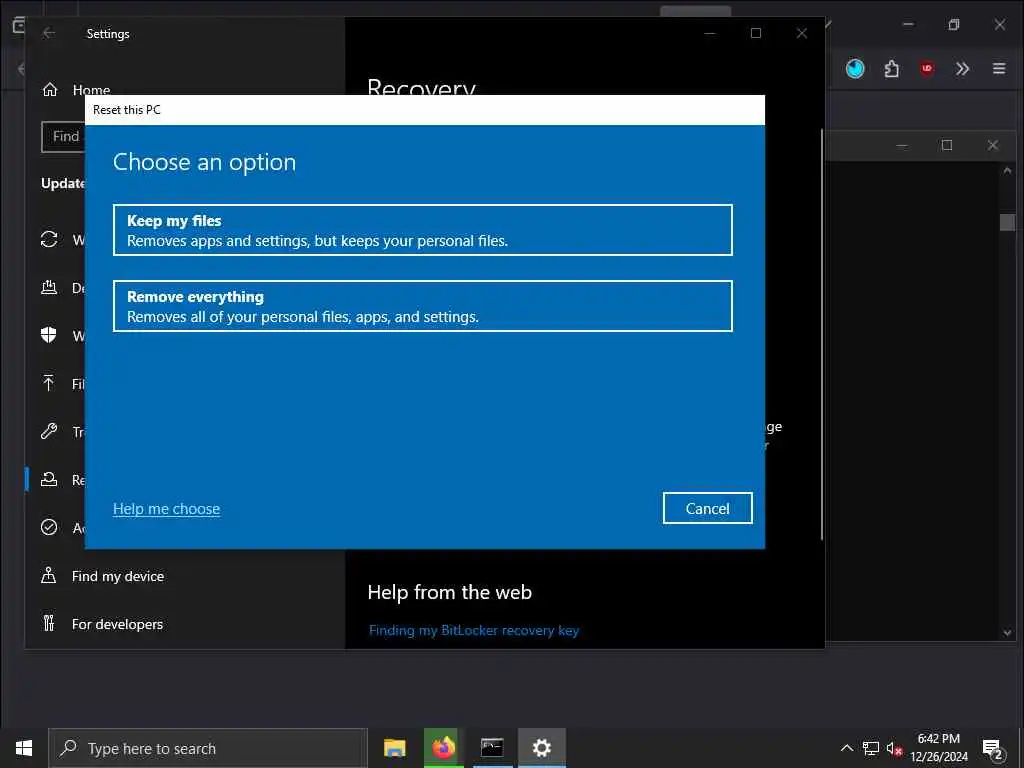This screenshot has width=1024, height=768.
Task: Cancel the Reset this PC dialog
Action: pyautogui.click(x=707, y=508)
